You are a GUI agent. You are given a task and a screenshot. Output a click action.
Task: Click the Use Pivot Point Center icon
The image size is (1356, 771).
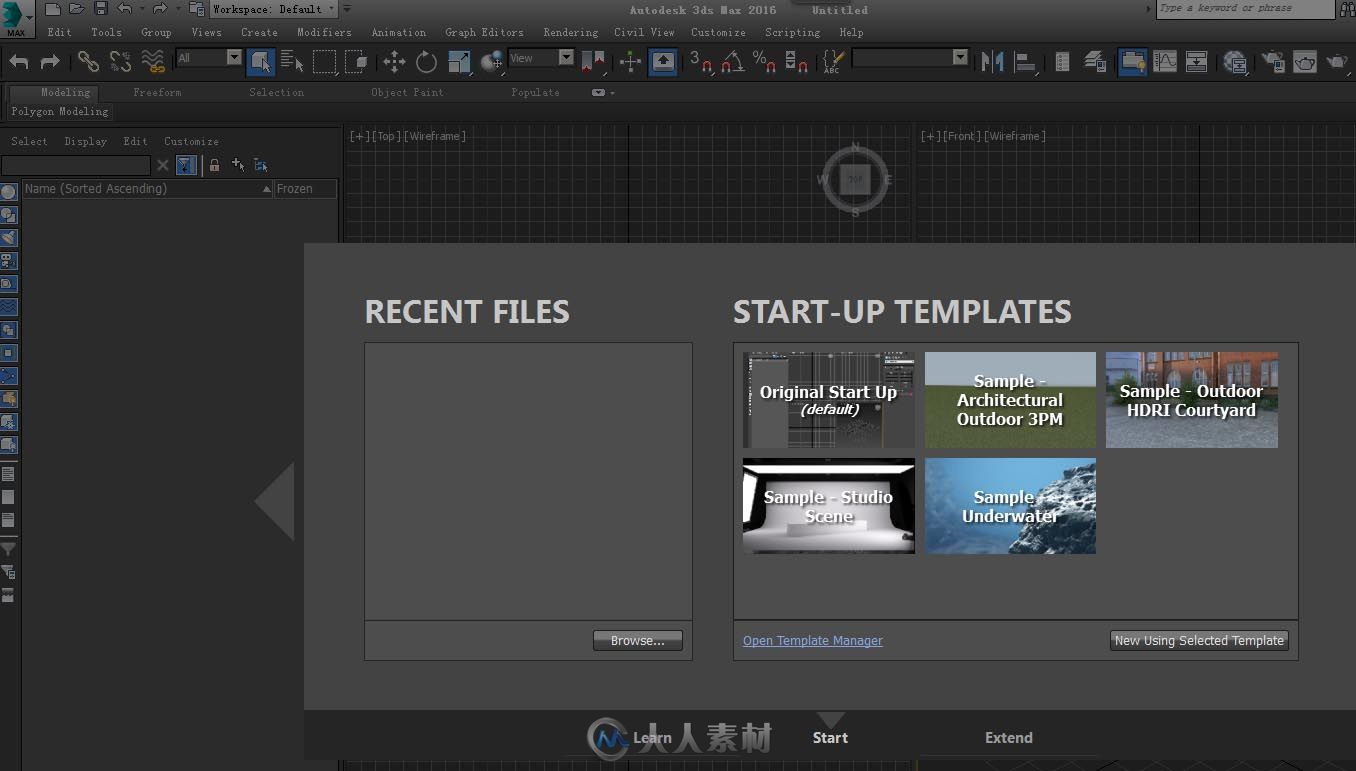click(593, 62)
